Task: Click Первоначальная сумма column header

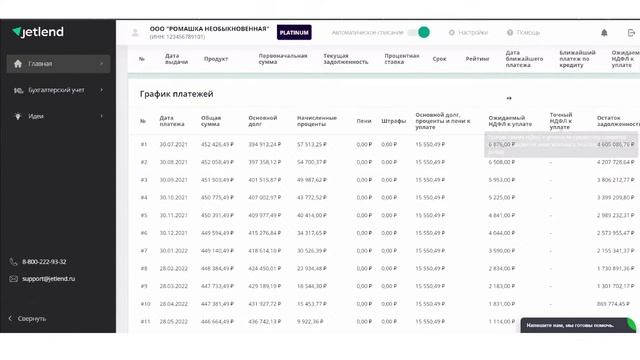Action: [283, 59]
